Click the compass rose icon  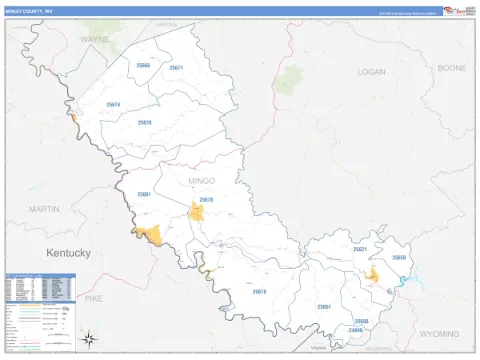tap(89, 339)
